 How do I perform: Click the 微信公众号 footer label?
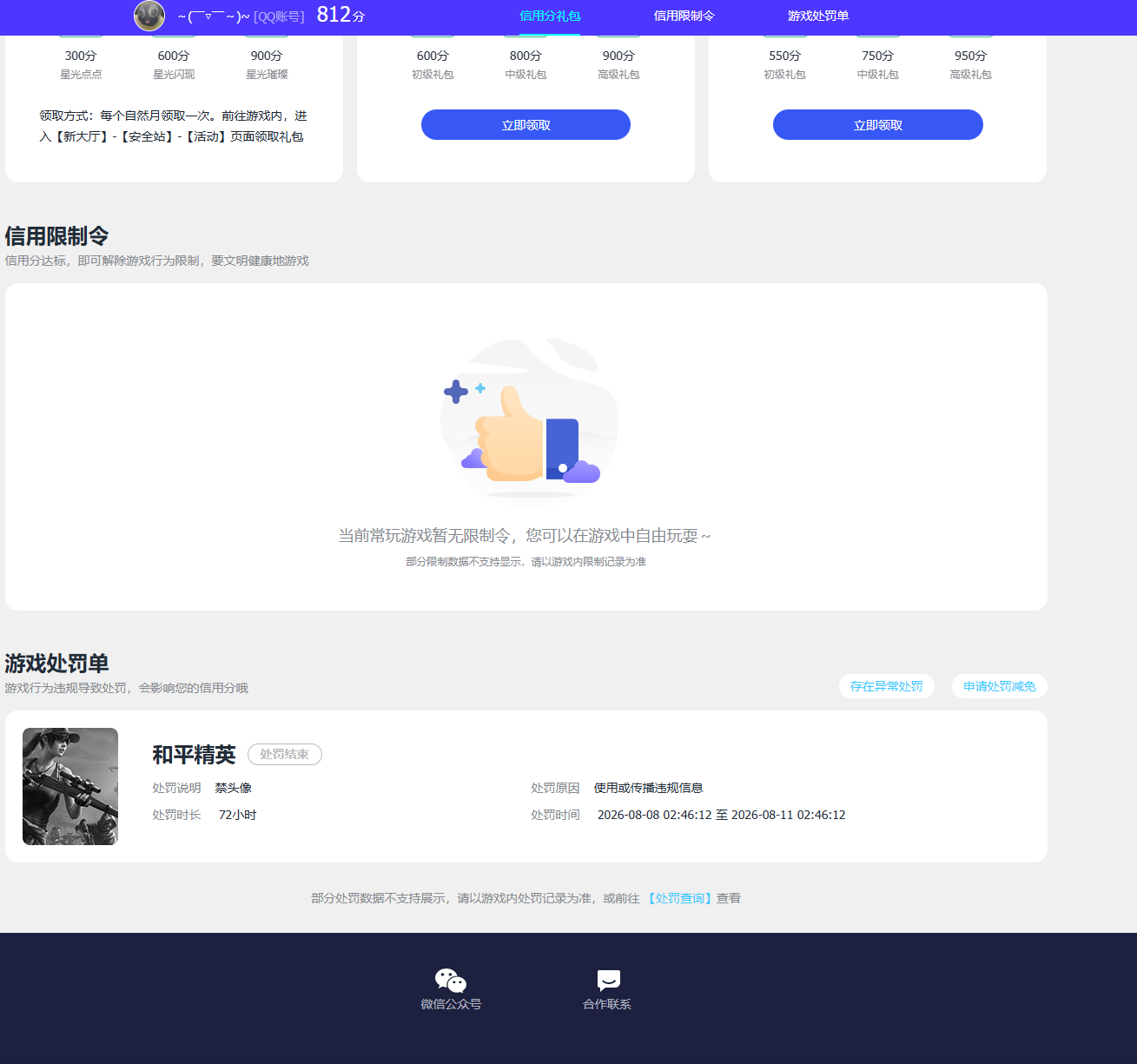(x=451, y=1004)
